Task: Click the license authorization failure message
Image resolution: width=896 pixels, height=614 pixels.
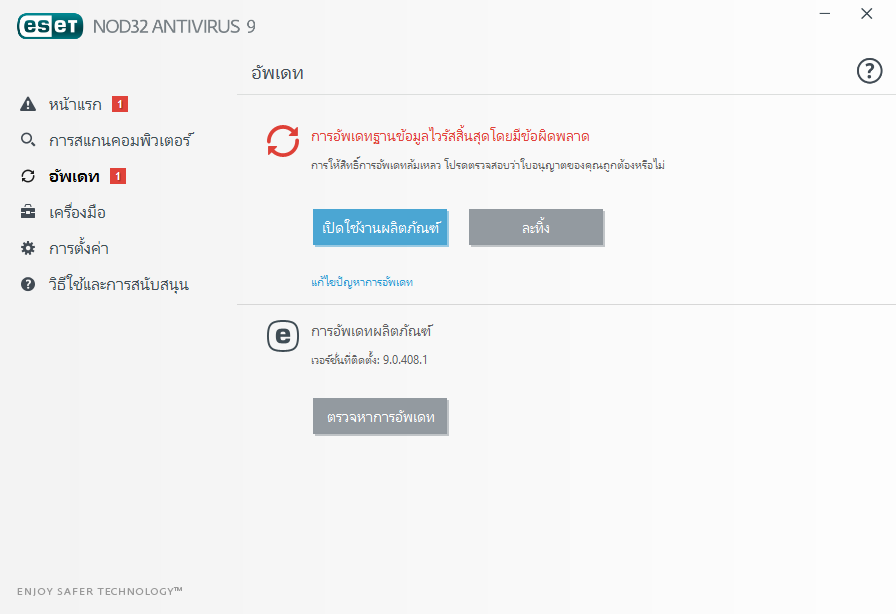Action: click(487, 165)
